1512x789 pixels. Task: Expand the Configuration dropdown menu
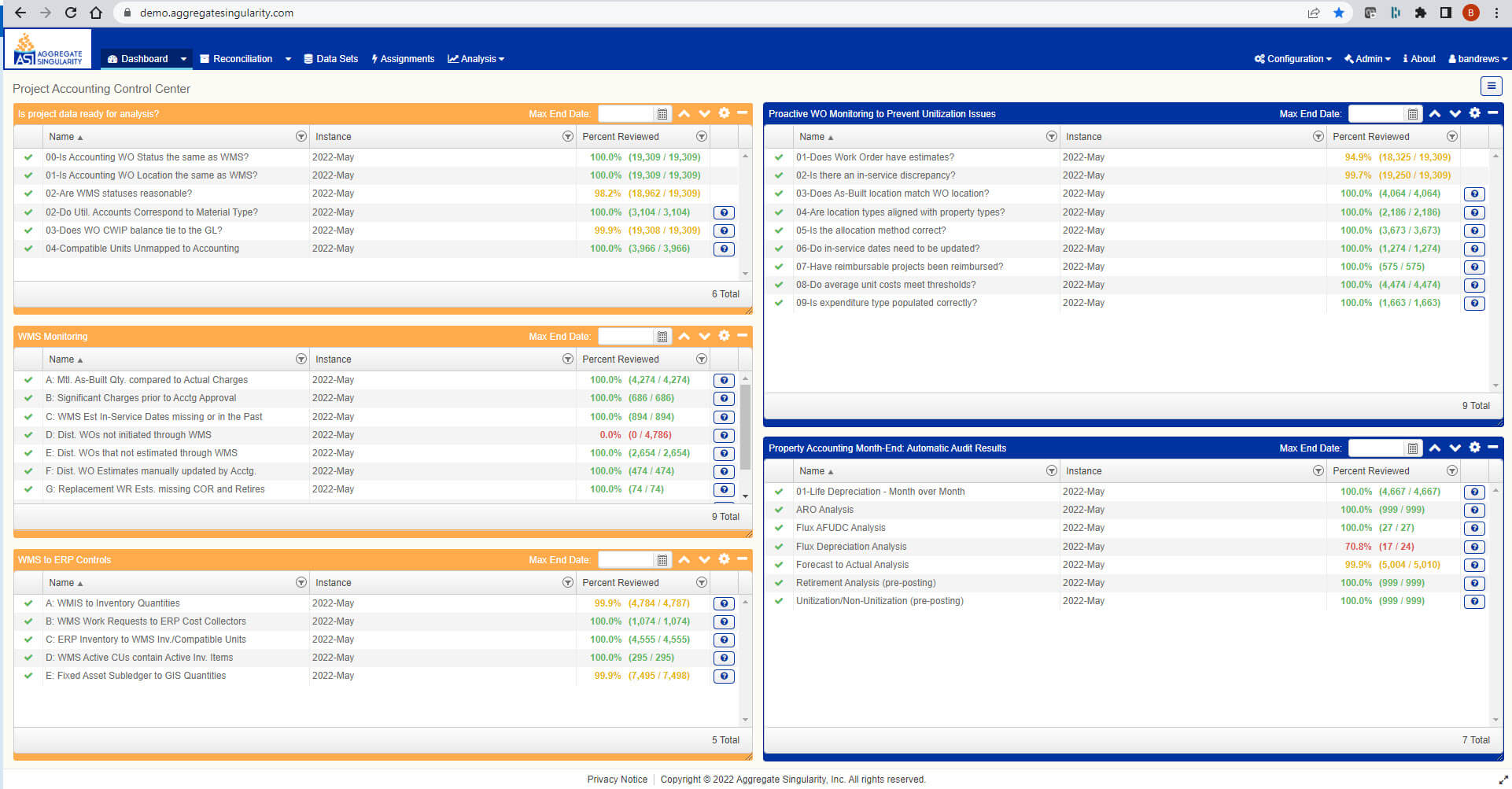[1293, 59]
